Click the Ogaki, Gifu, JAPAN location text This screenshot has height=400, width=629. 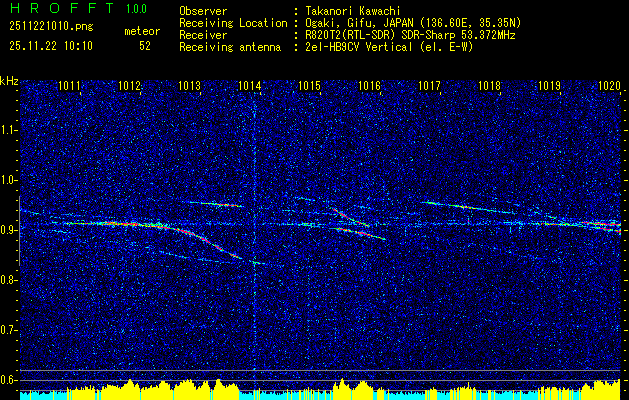[x=413, y=23]
